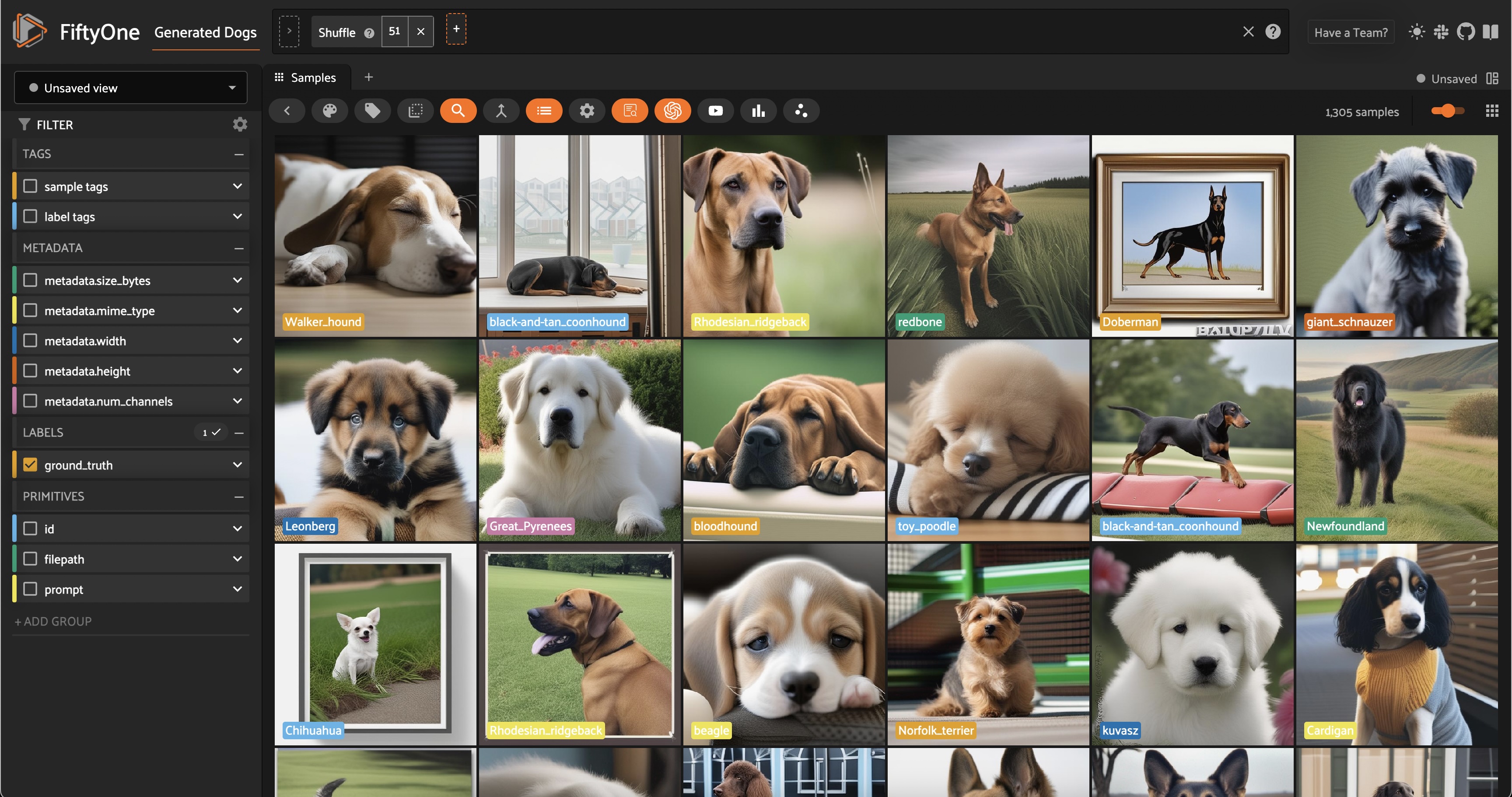Click the back arrow toolbar icon
This screenshot has height=797, width=1512.
point(287,111)
